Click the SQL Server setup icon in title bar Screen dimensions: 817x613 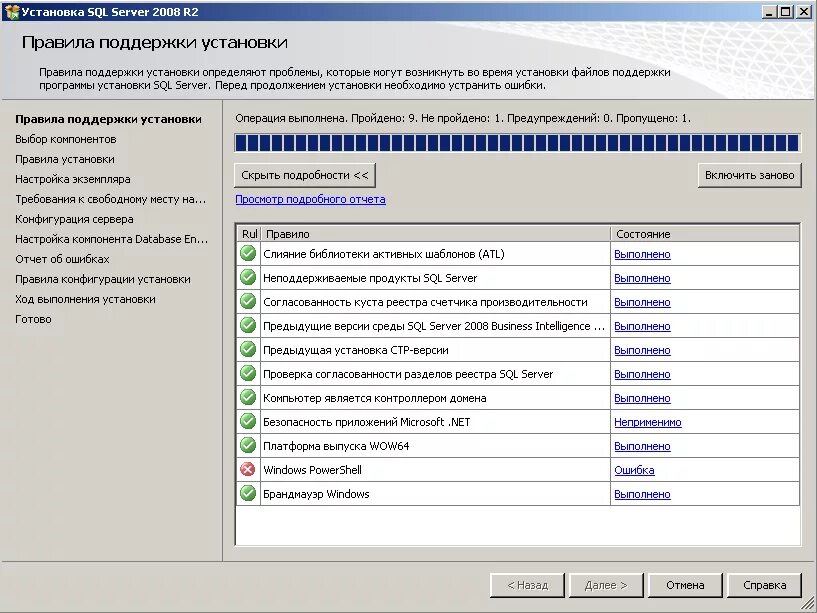tap(11, 11)
